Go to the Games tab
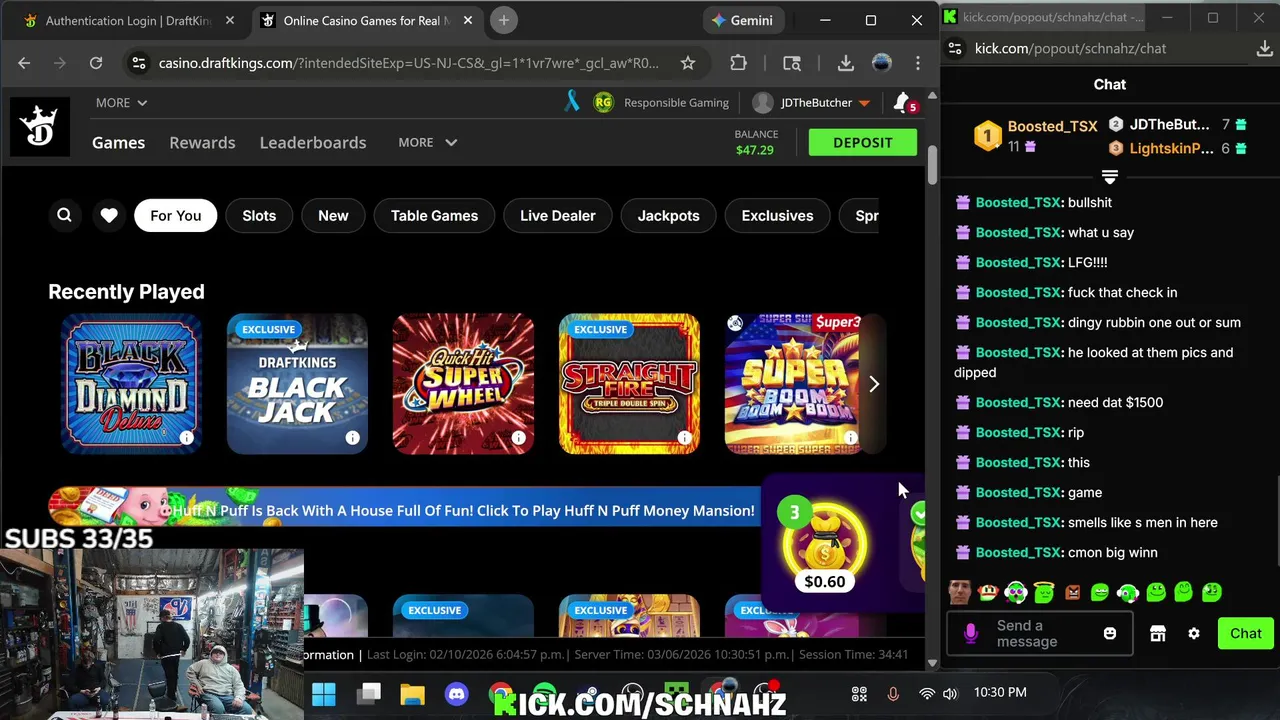Image resolution: width=1280 pixels, height=720 pixels. 118,142
